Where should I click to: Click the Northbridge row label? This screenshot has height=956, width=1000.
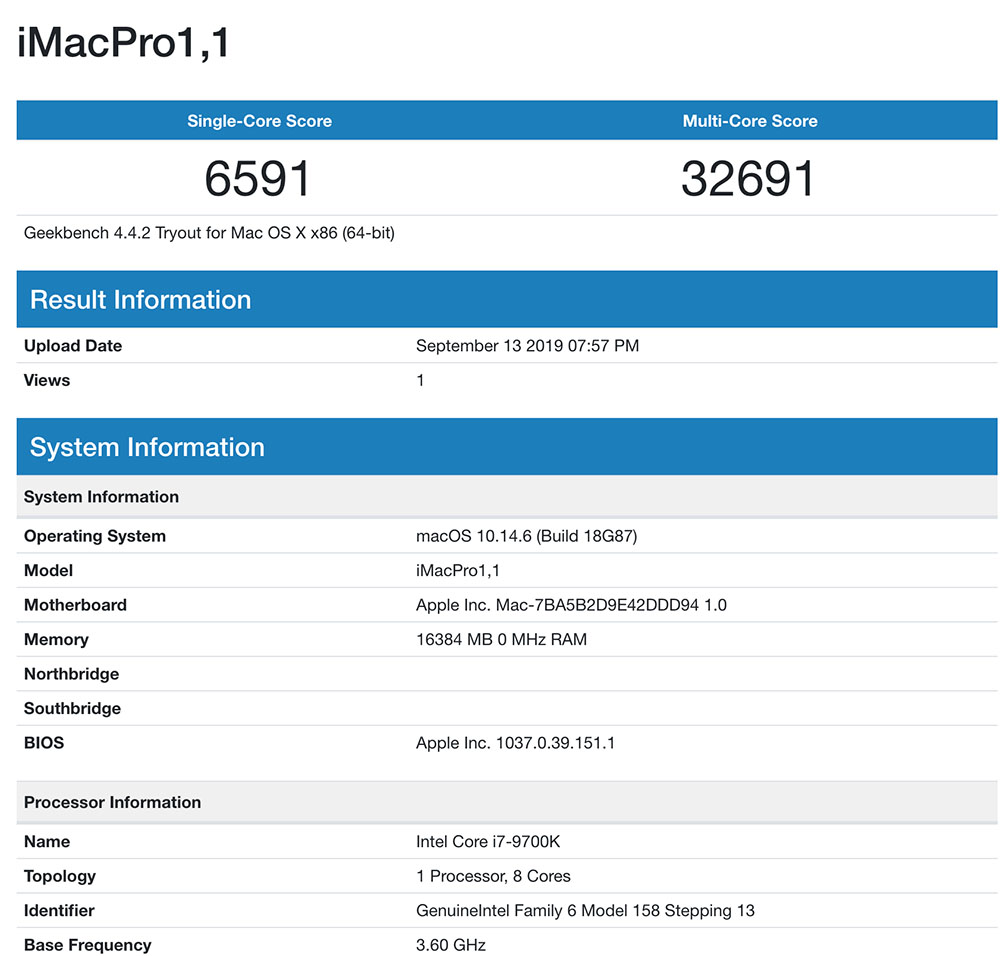[71, 674]
